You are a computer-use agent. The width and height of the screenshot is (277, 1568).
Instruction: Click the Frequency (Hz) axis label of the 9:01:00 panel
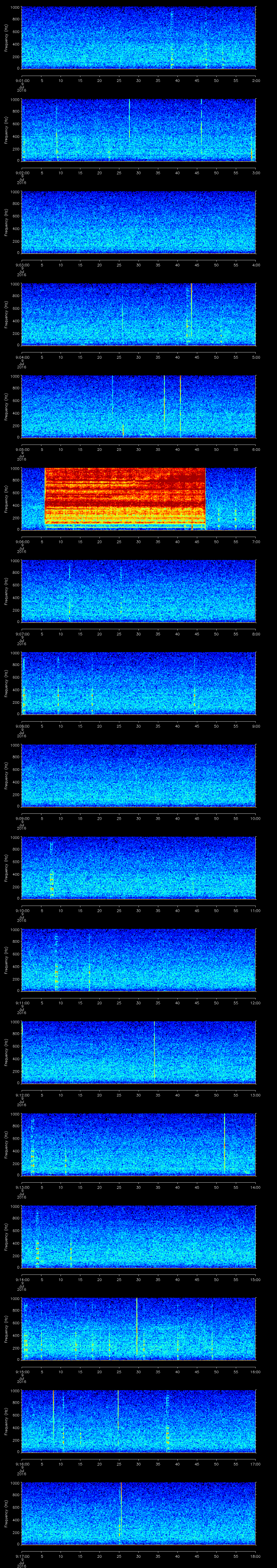click(x=7, y=38)
